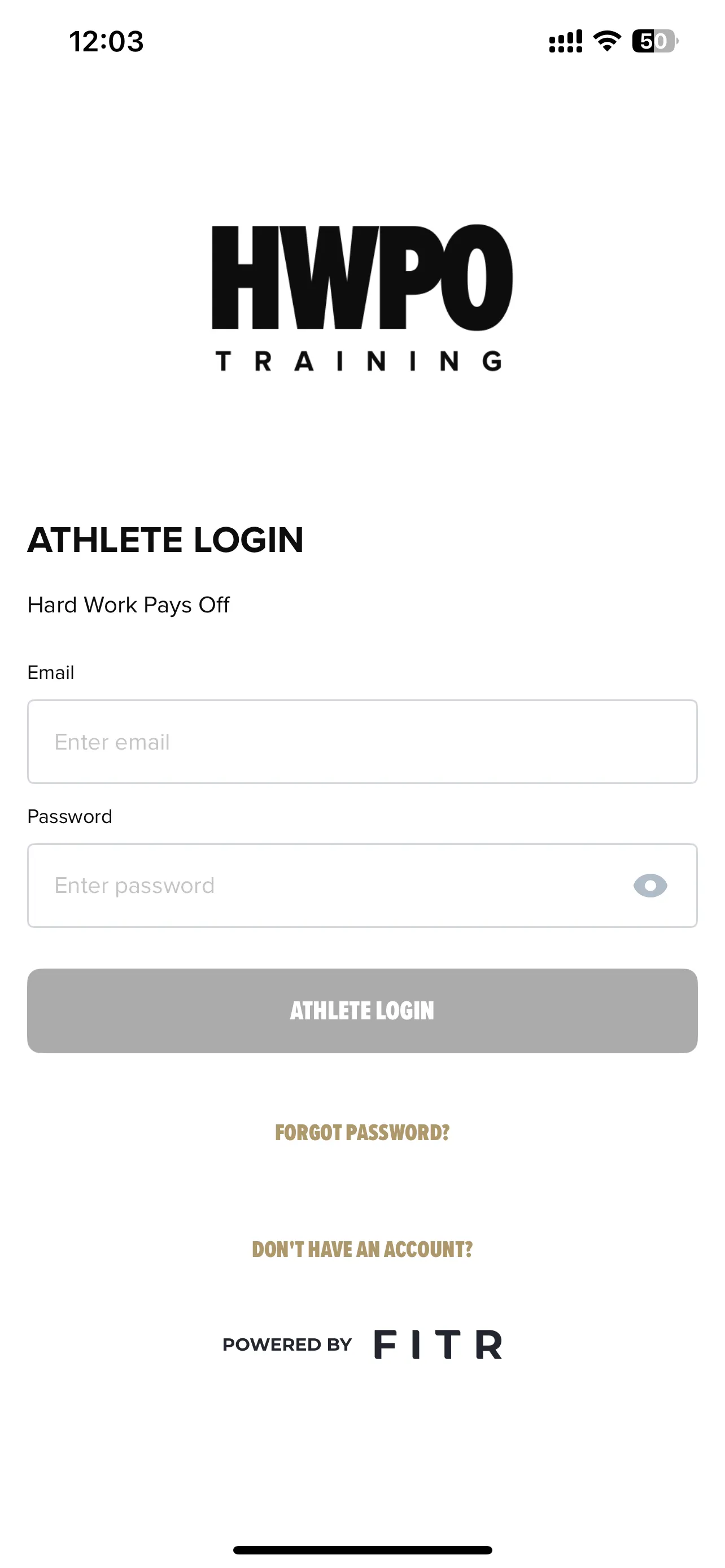Tap the cellular signal bars icon
This screenshot has width=725, height=1568.
[566, 41]
